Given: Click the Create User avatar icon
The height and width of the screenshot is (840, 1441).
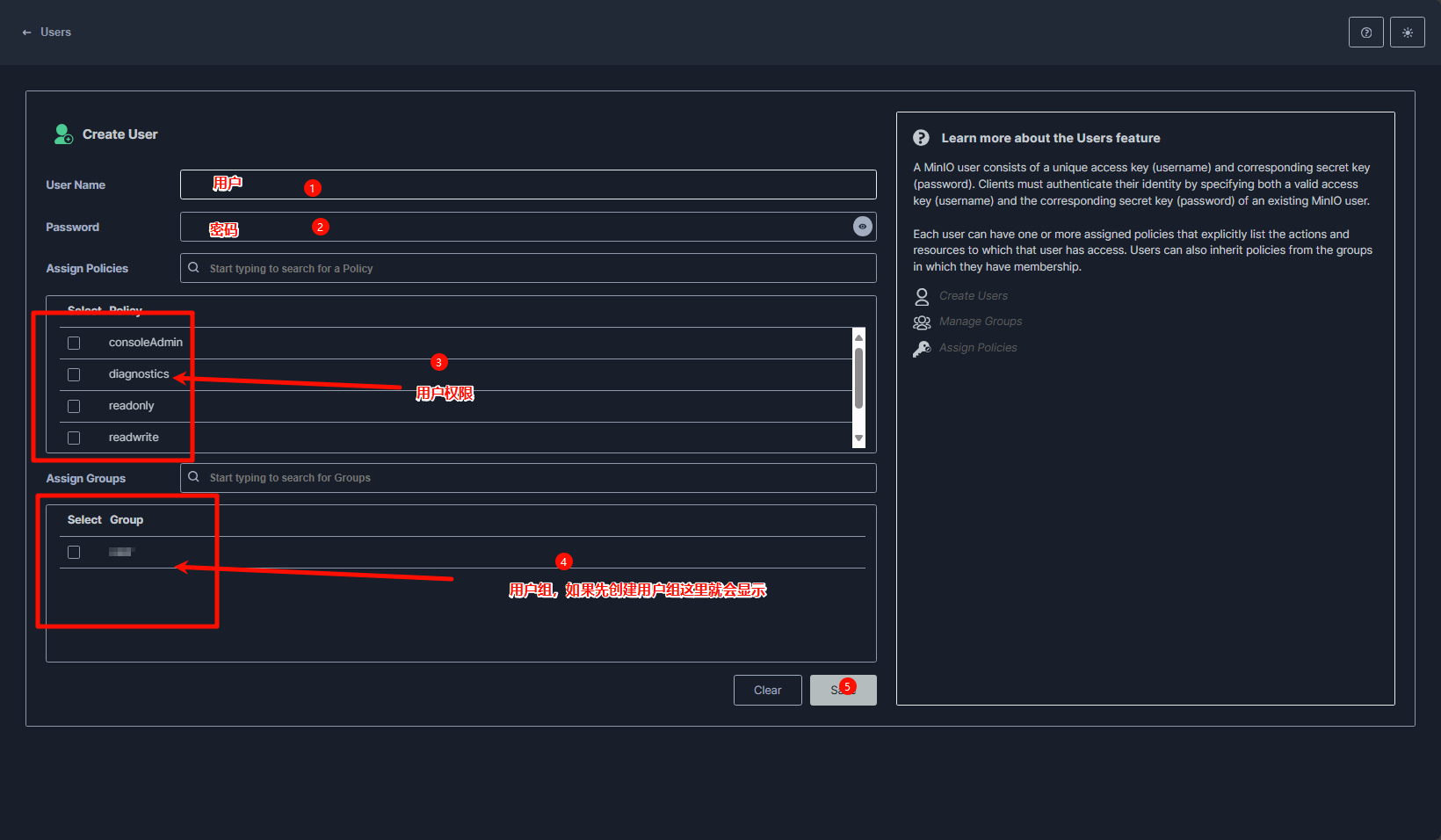Looking at the screenshot, I should [63, 134].
